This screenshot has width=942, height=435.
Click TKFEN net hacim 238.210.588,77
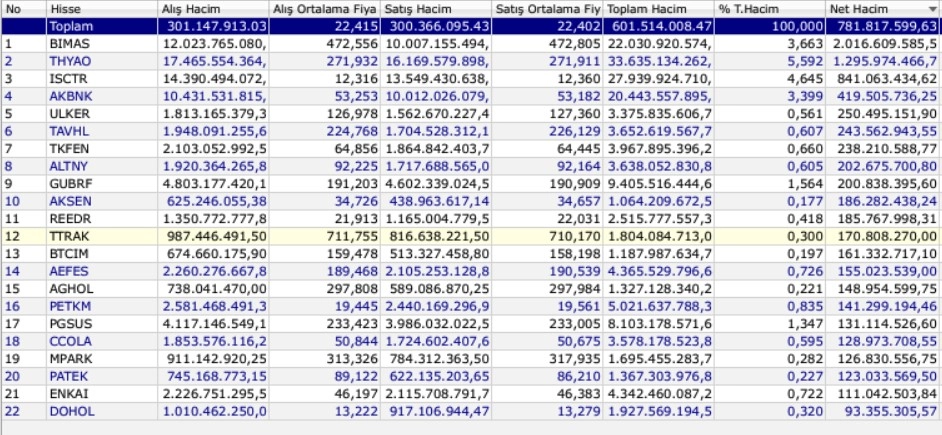tap(884, 148)
